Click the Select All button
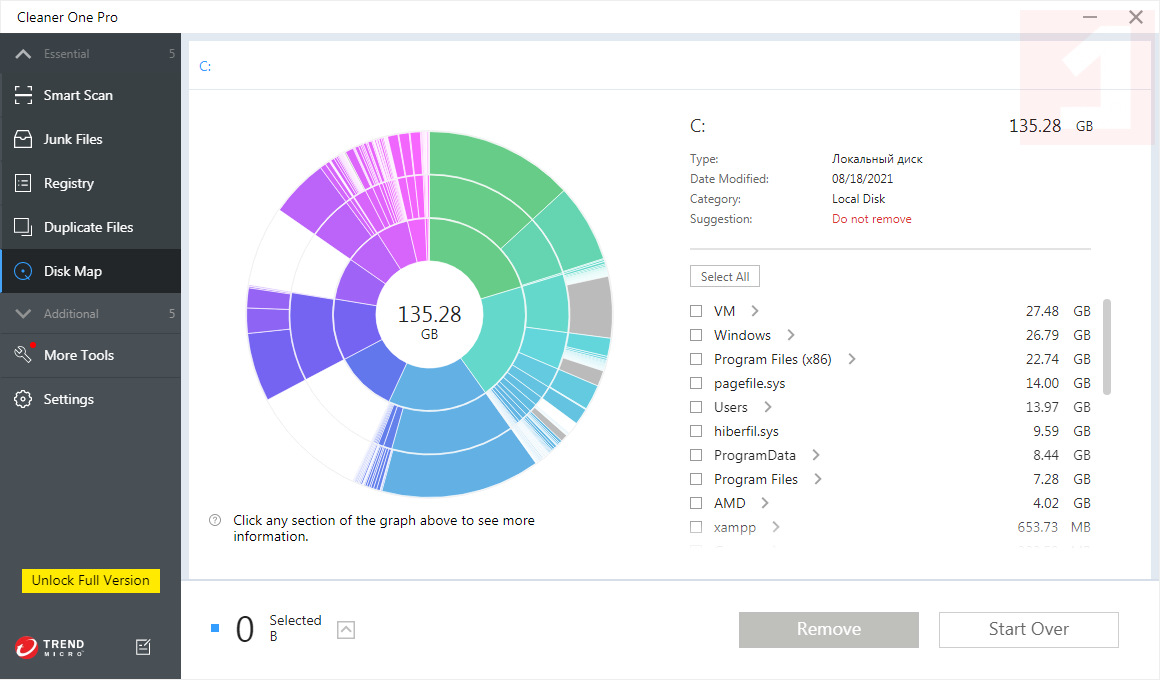Viewport: 1160px width, 680px height. 725,276
